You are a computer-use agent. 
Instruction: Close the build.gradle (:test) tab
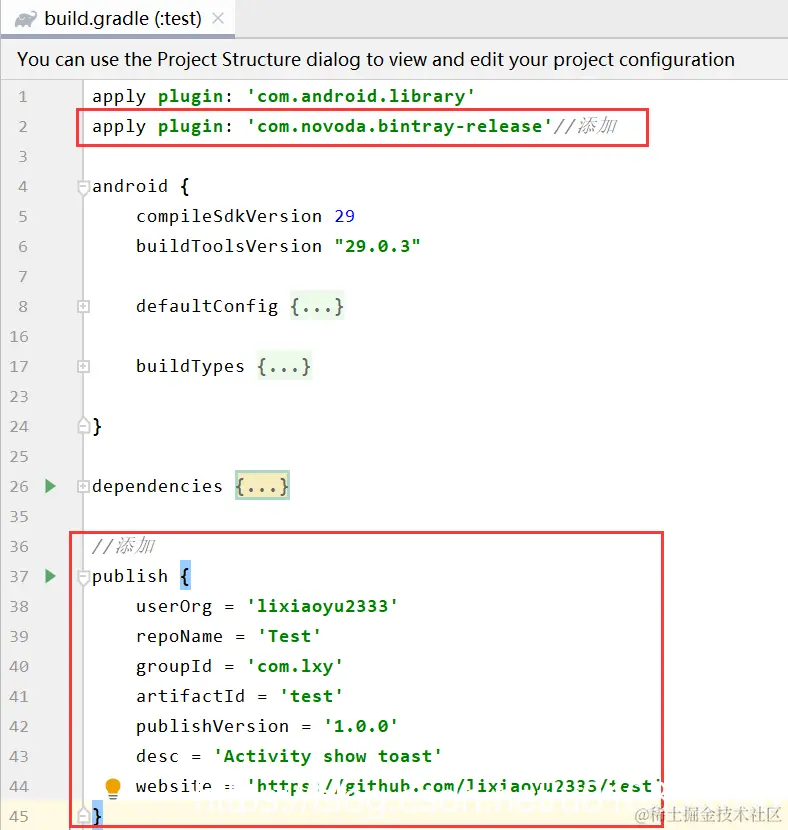[x=218, y=19]
